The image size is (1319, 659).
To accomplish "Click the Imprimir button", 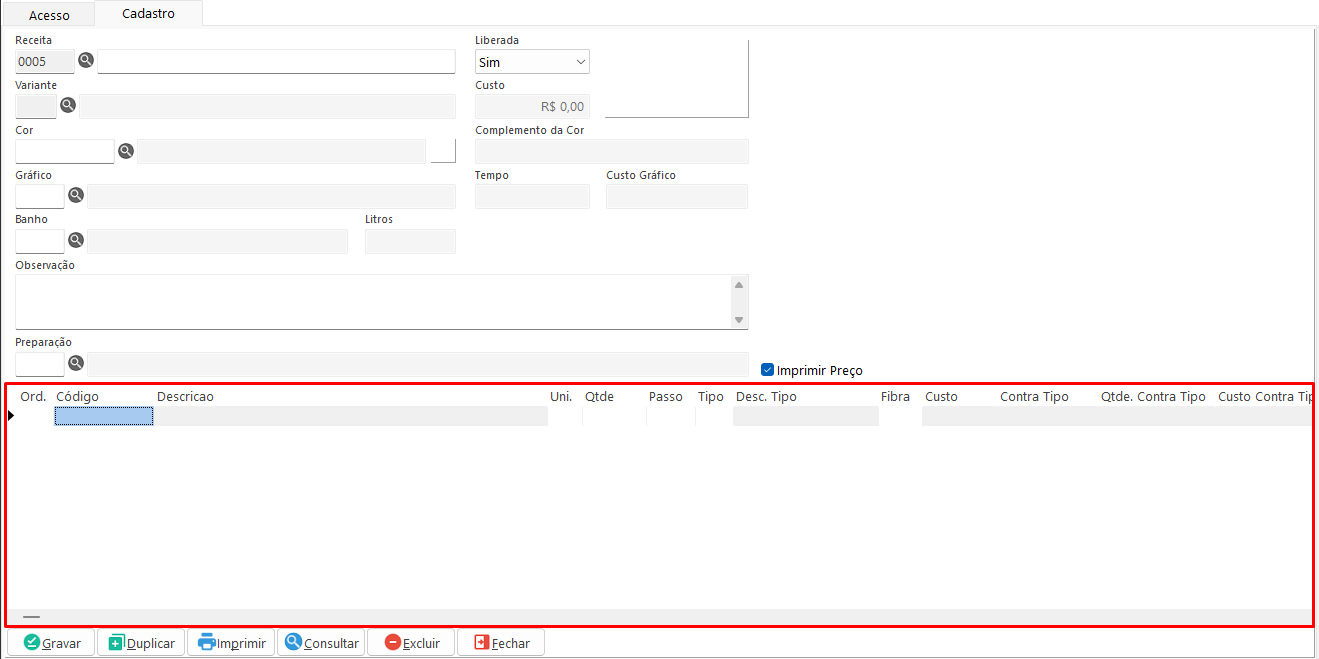I will click(231, 643).
